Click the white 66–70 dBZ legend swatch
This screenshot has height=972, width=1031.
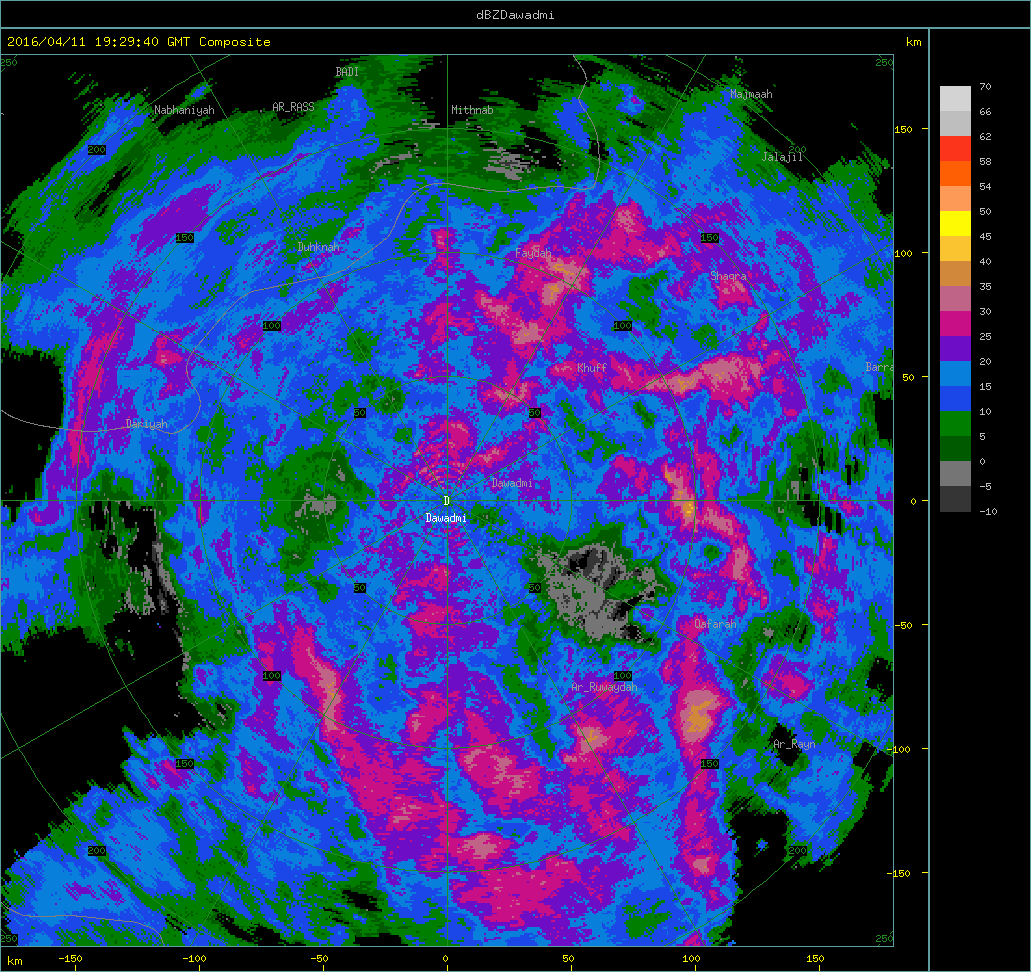click(x=955, y=99)
